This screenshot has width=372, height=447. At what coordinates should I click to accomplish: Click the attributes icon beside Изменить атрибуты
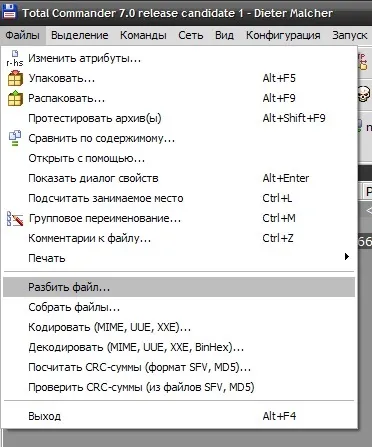point(15,58)
